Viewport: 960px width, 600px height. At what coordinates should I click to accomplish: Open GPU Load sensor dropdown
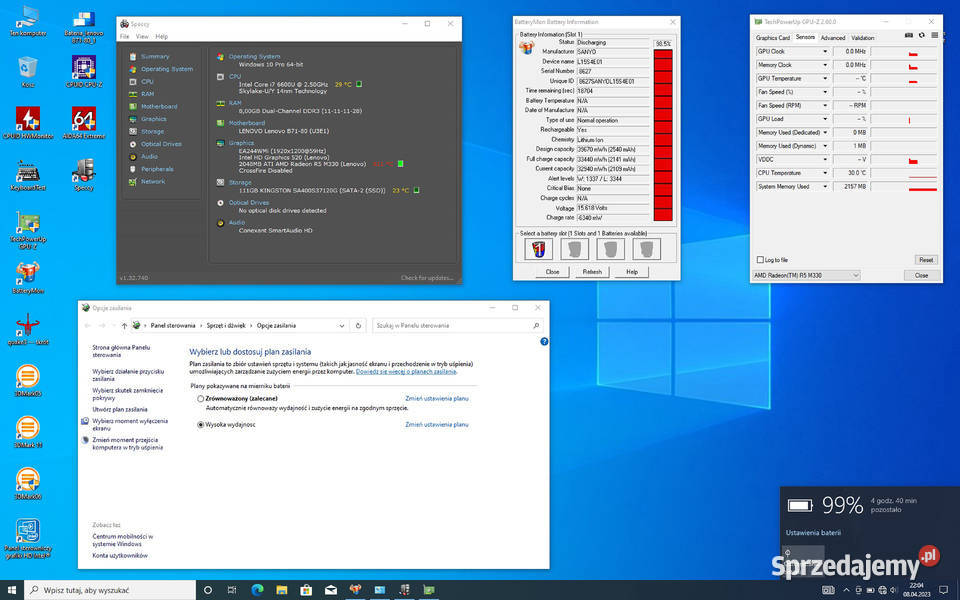[825, 119]
